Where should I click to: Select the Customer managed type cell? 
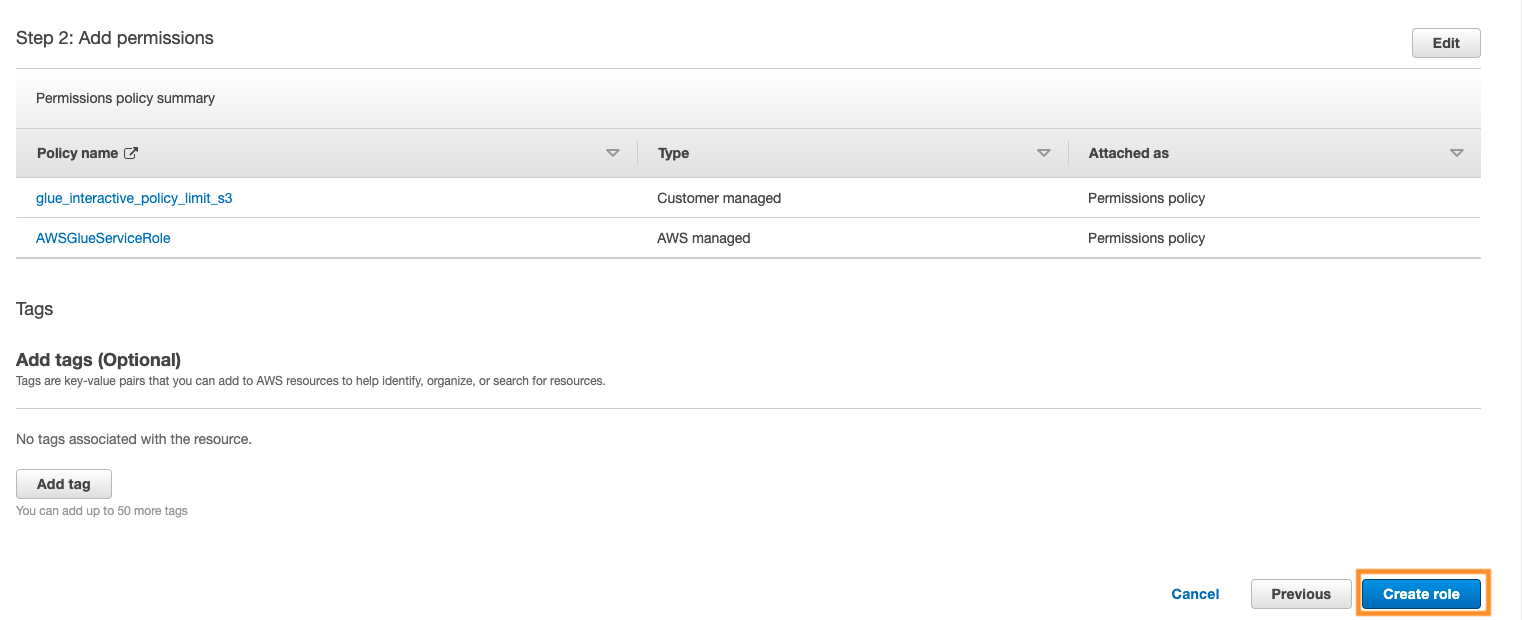coord(719,198)
